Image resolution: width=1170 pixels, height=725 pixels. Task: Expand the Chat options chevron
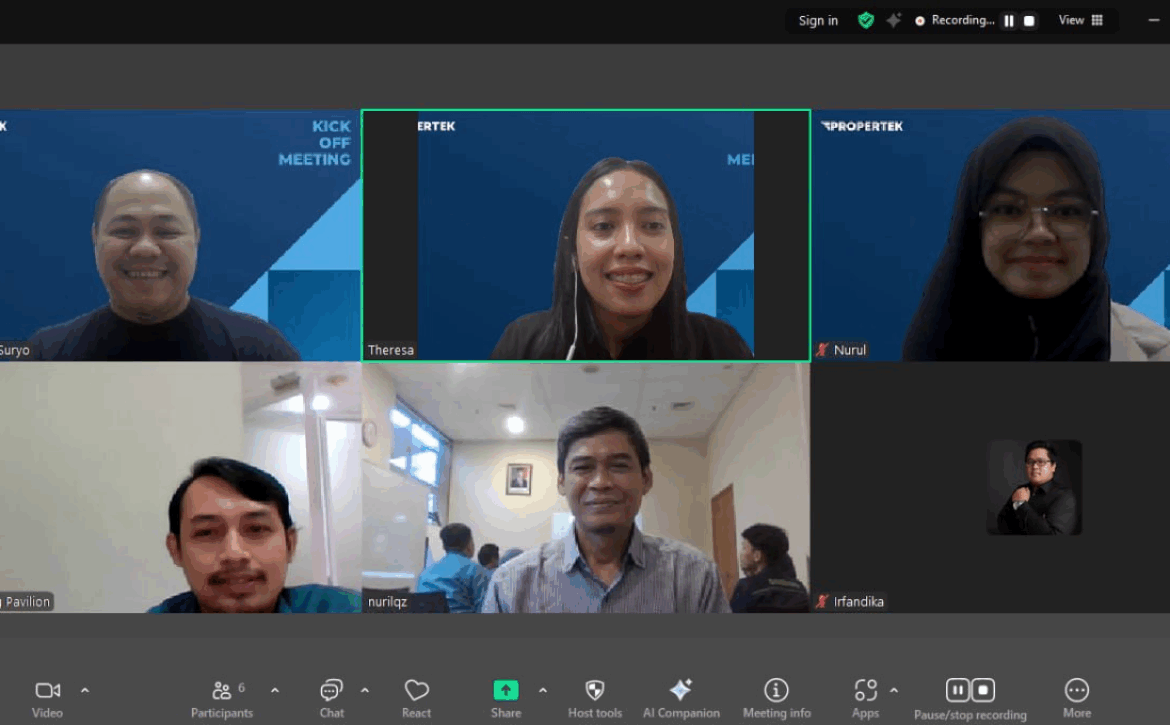365,690
